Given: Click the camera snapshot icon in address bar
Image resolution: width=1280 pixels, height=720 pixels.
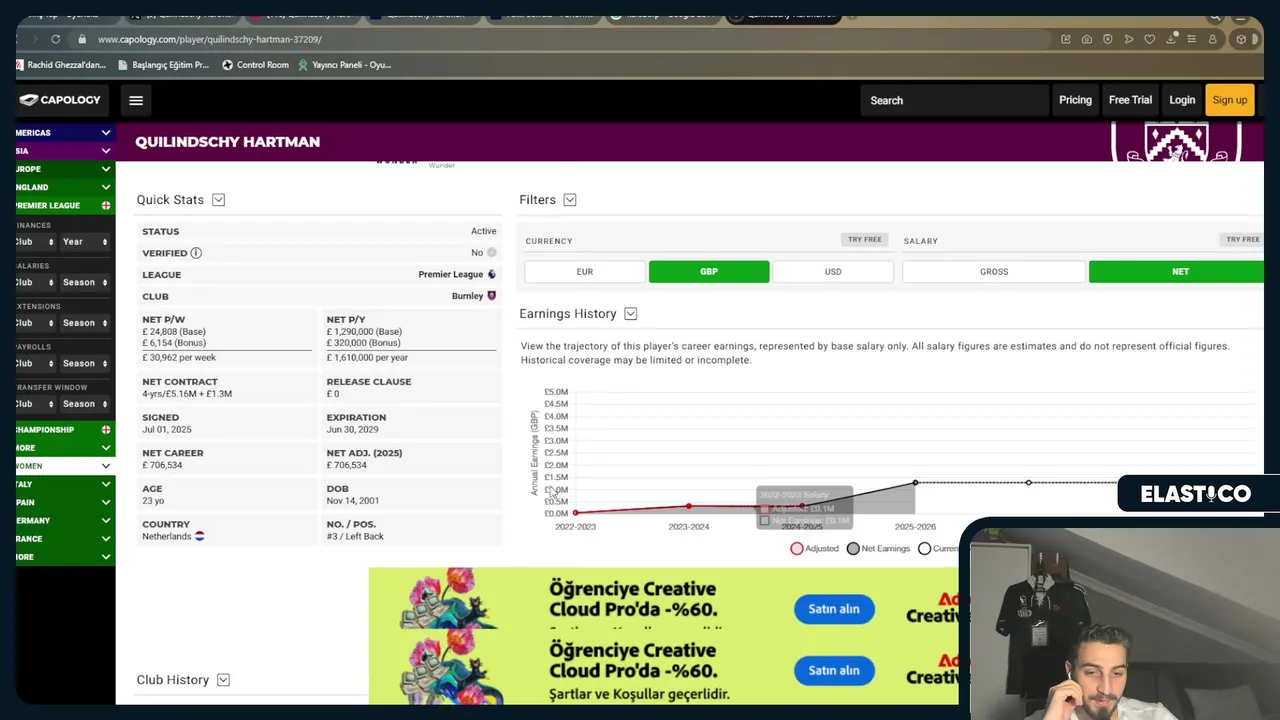Looking at the screenshot, I should [x=1087, y=39].
